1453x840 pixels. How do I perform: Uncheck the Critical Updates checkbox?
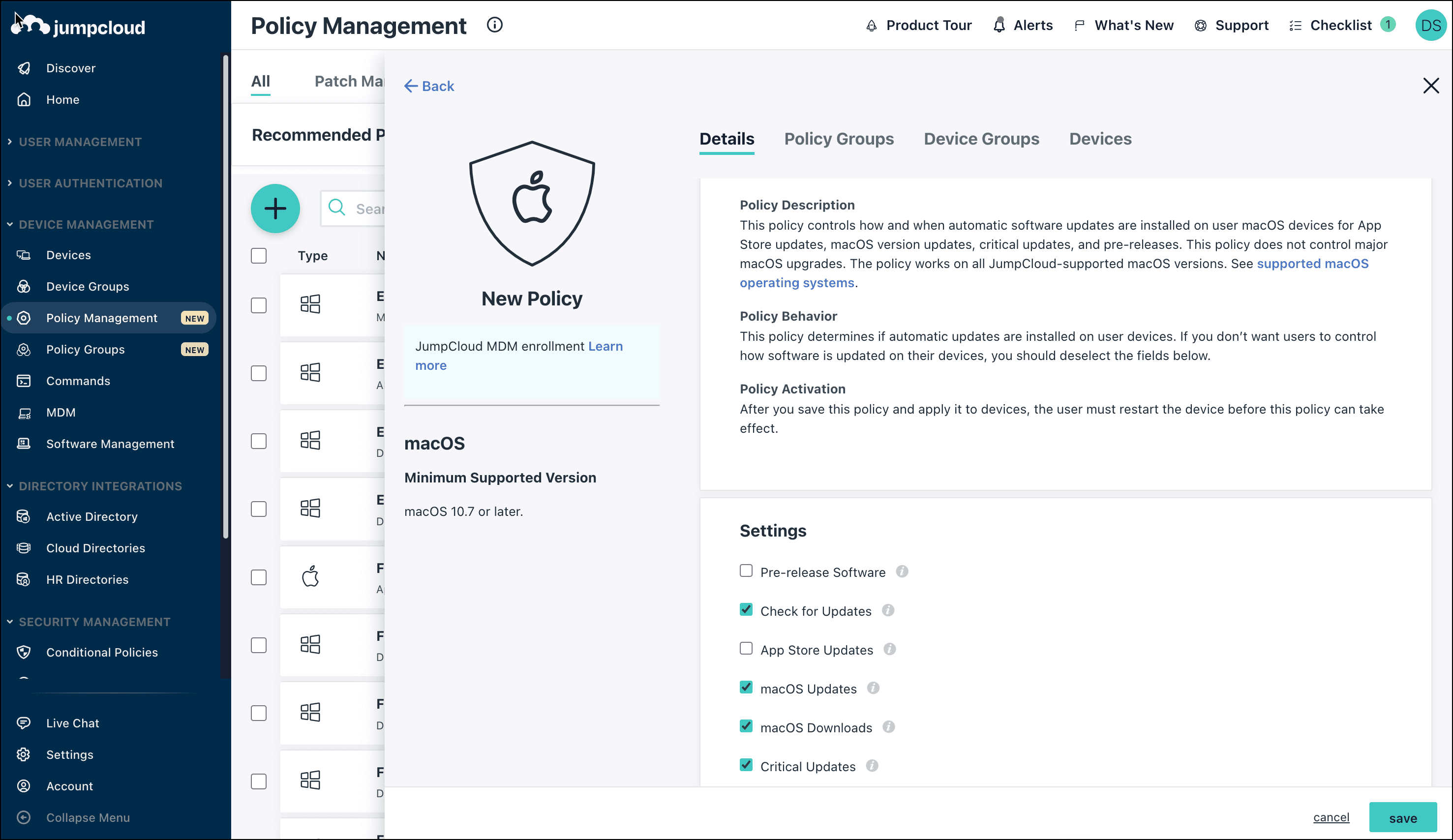point(746,765)
